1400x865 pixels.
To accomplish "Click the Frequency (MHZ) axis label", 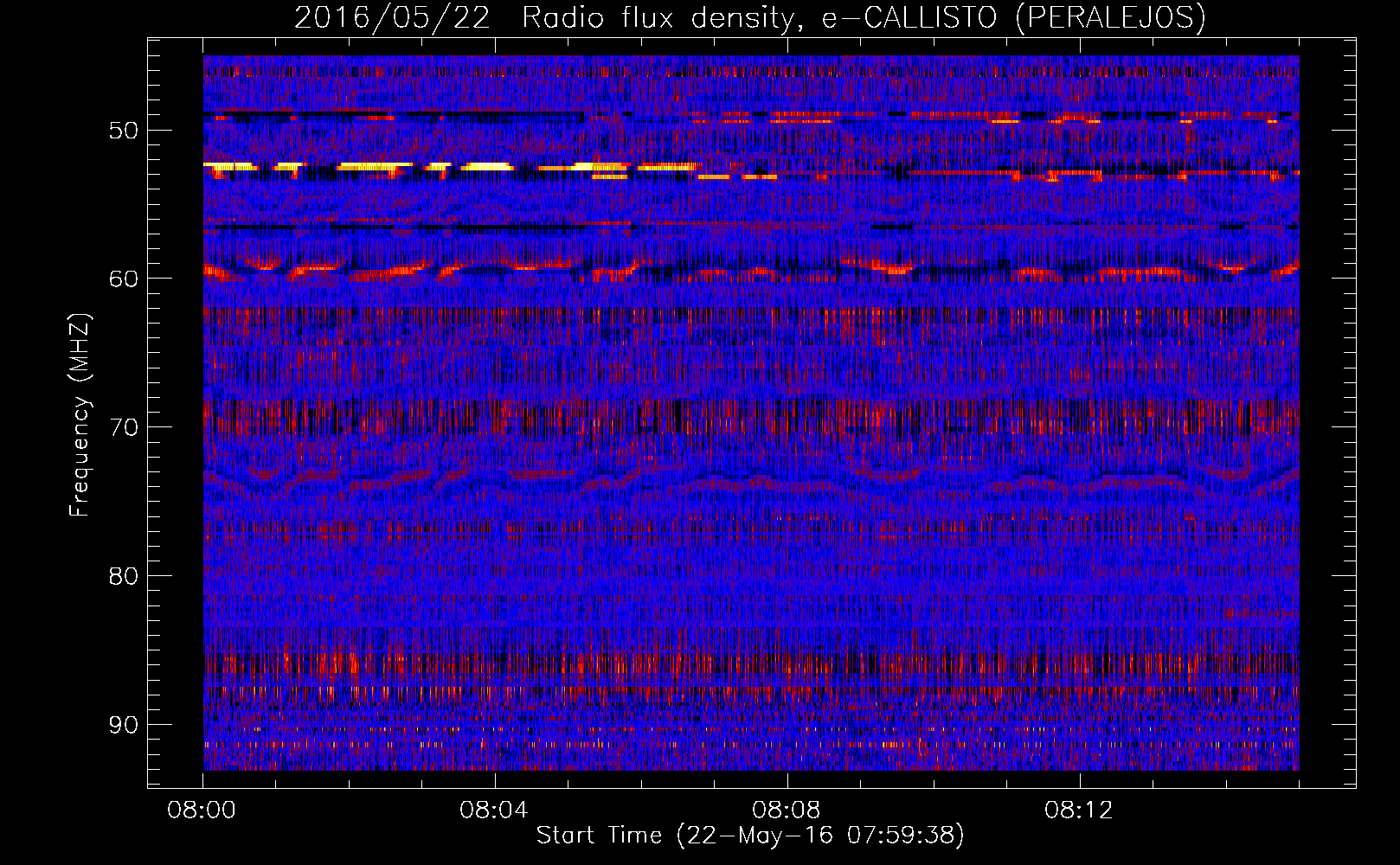I will 80,415.
